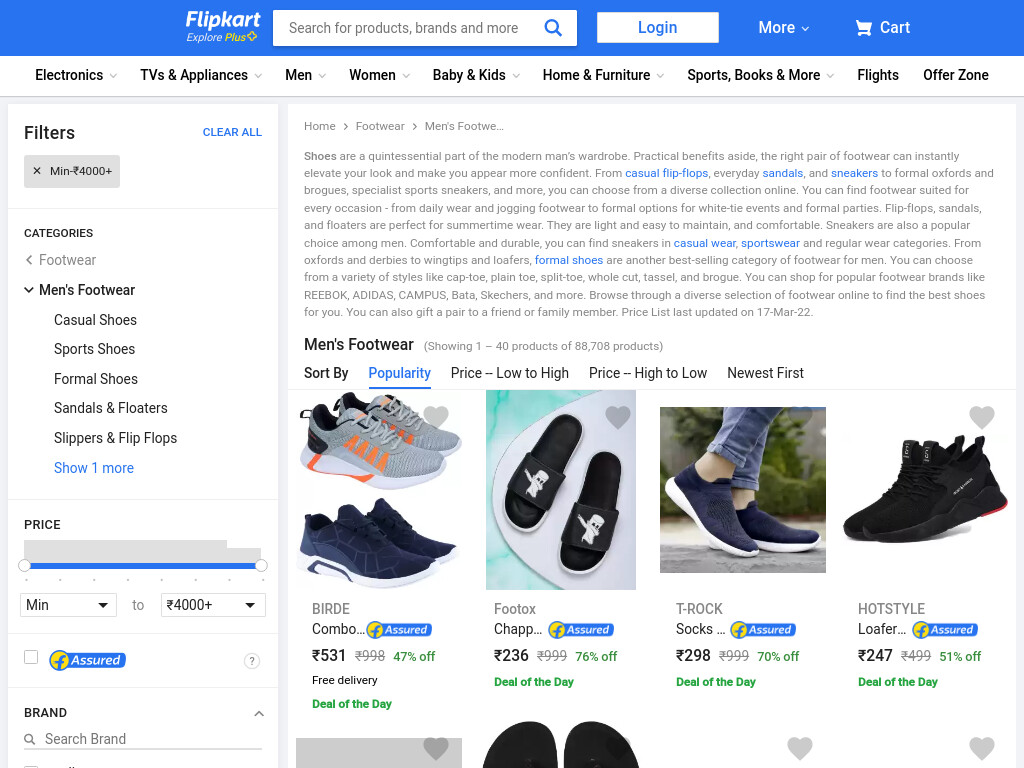Open the Women category menu
The width and height of the screenshot is (1024, 768).
pos(379,75)
